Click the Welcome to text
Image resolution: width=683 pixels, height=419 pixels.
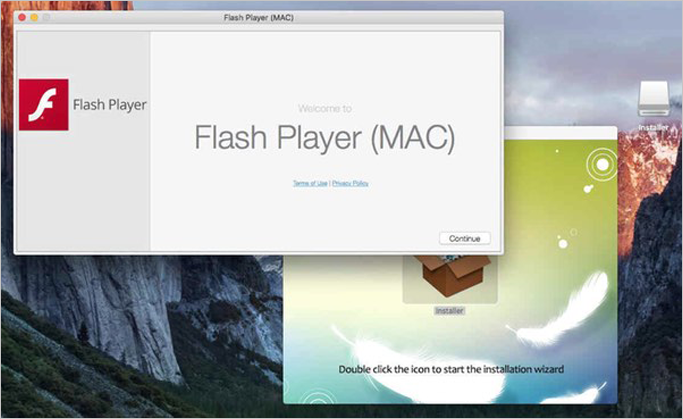tap(325, 108)
